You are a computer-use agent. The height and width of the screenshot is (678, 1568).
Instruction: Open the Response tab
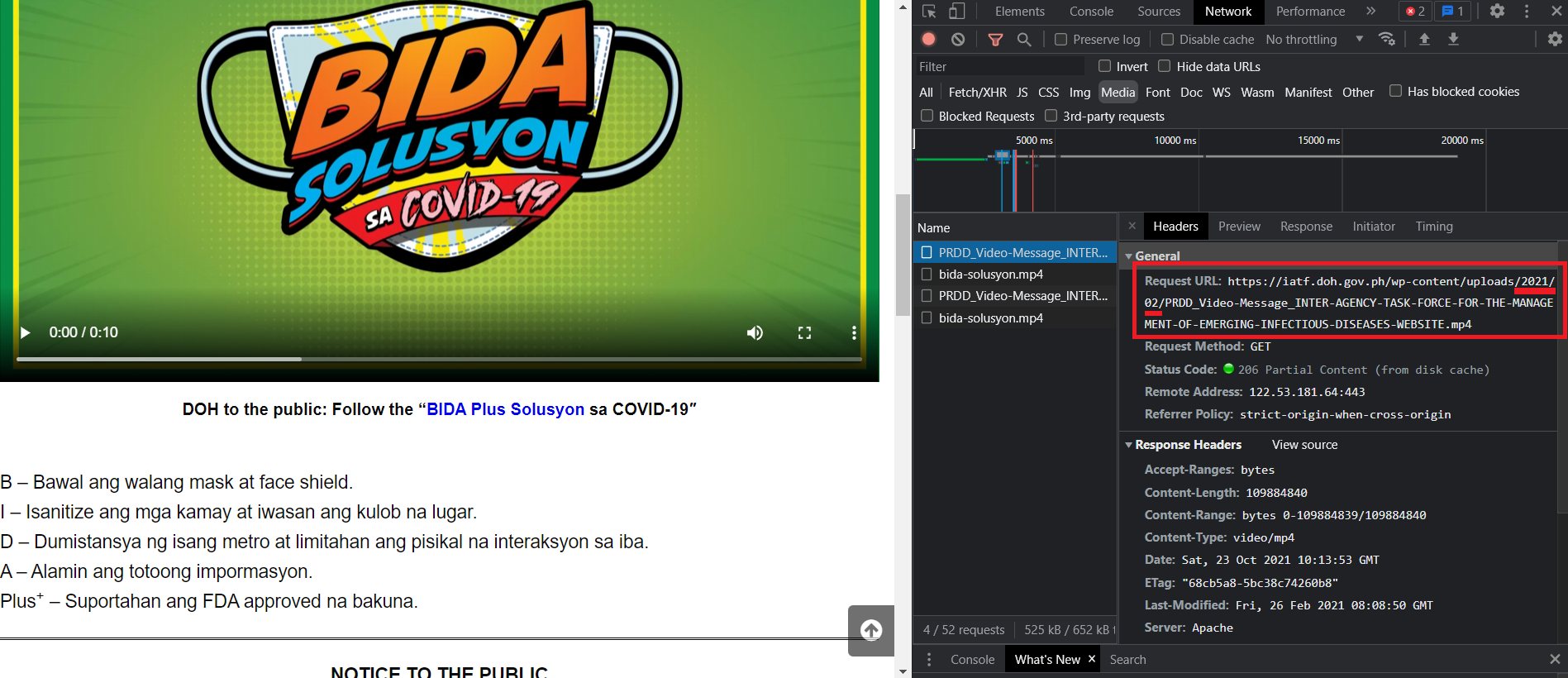tap(1306, 226)
